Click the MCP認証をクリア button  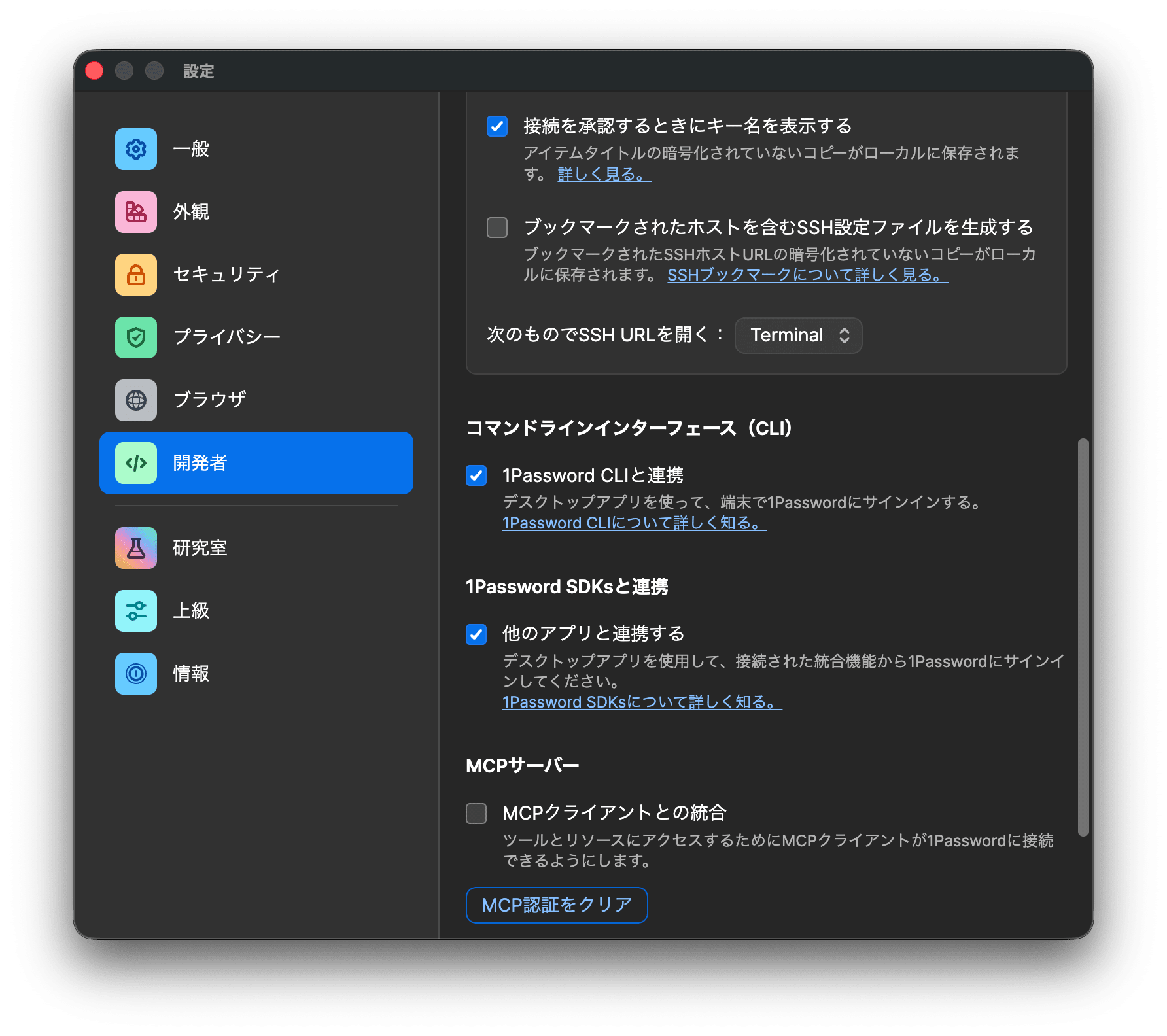[557, 905]
